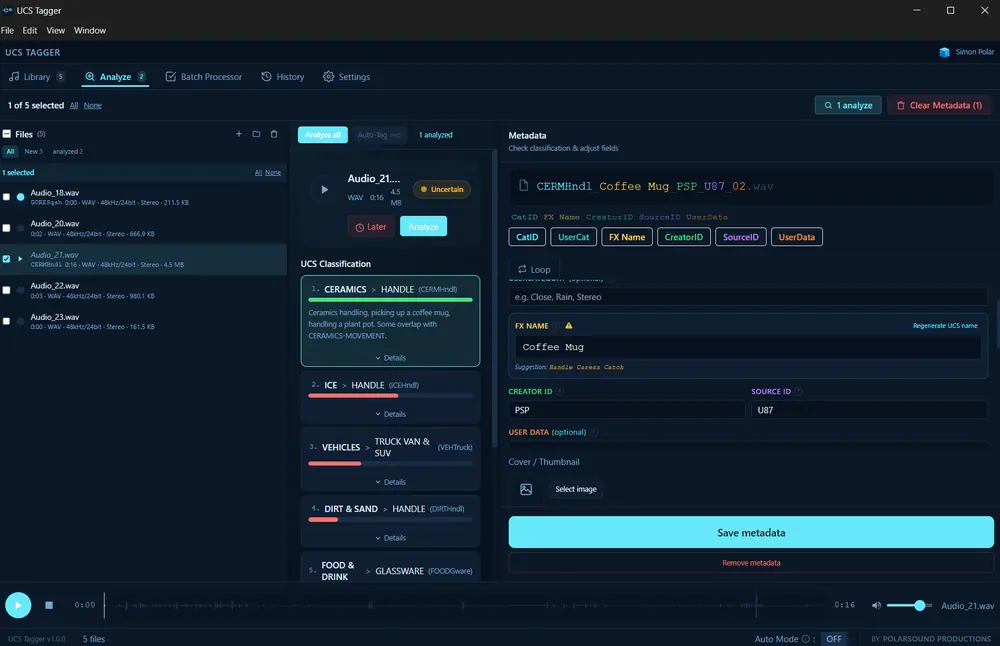Filter files by the analyzed 2 chip
1000x646 pixels.
click(x=68, y=152)
